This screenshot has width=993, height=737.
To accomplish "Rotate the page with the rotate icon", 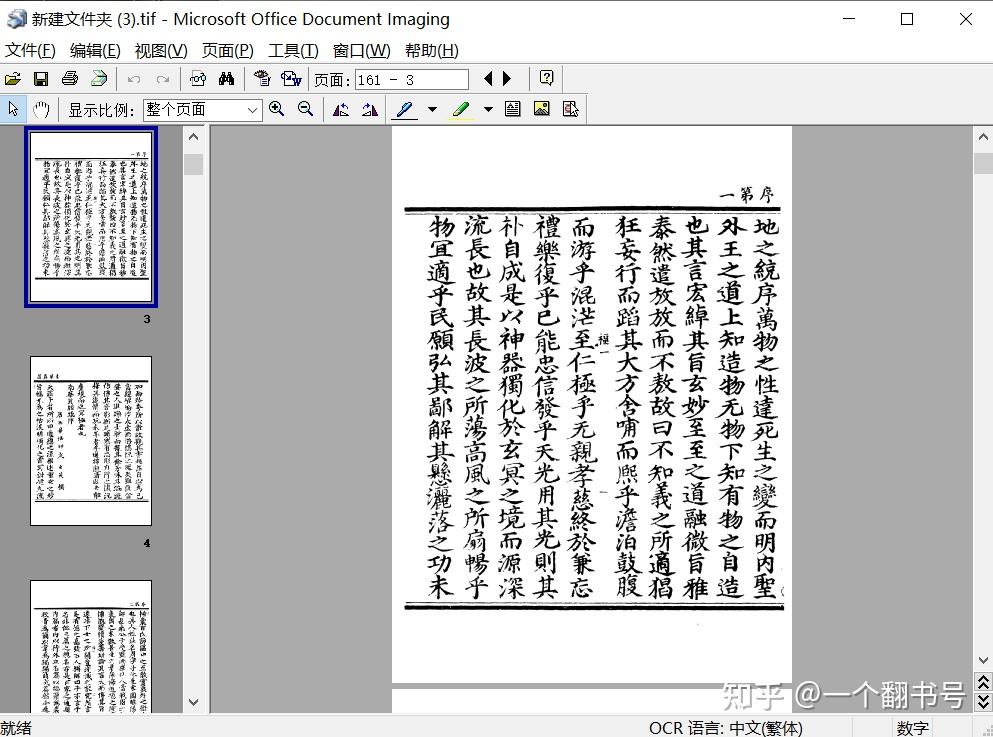I will [x=342, y=108].
